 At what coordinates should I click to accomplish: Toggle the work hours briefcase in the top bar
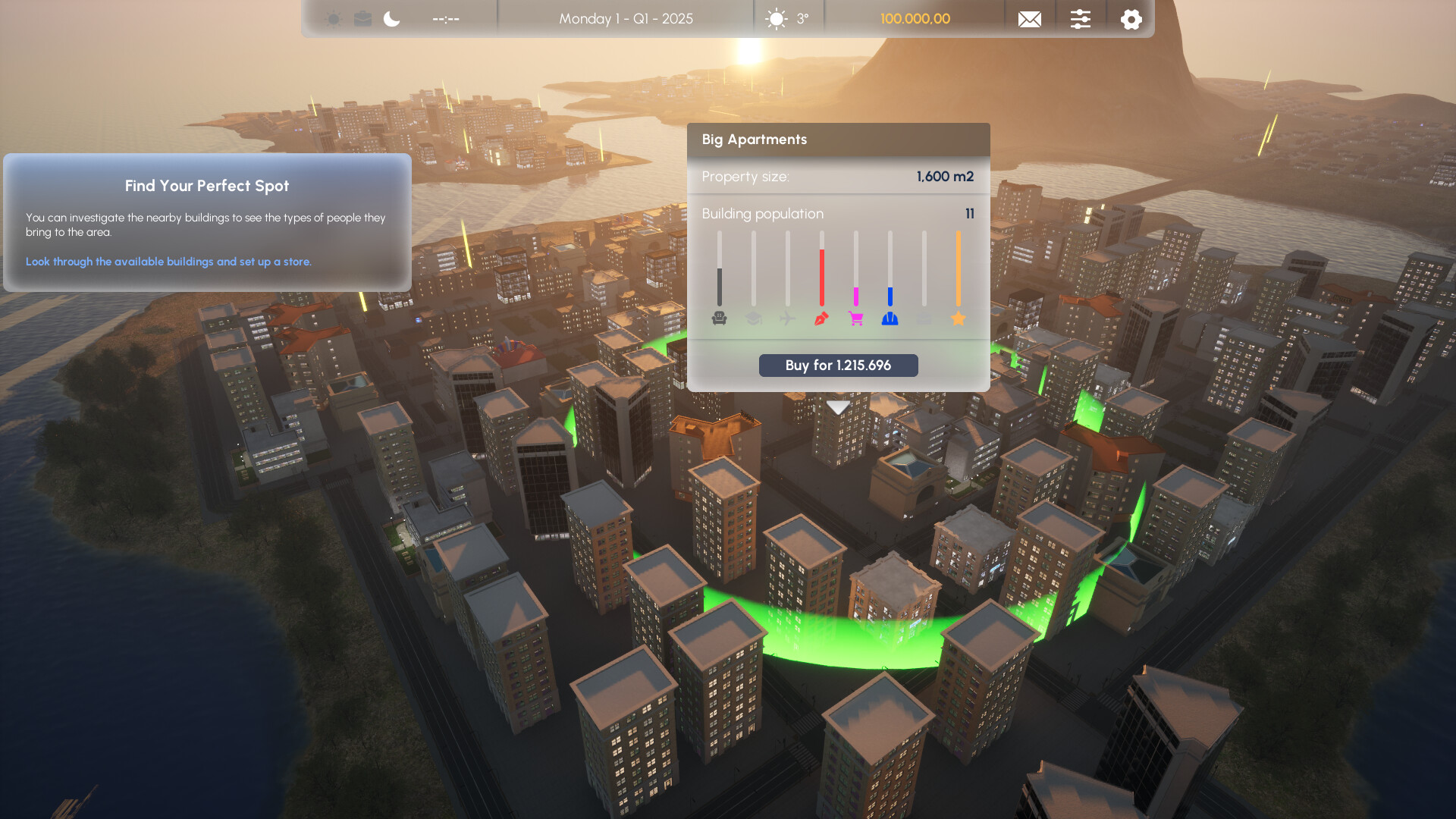coord(362,19)
